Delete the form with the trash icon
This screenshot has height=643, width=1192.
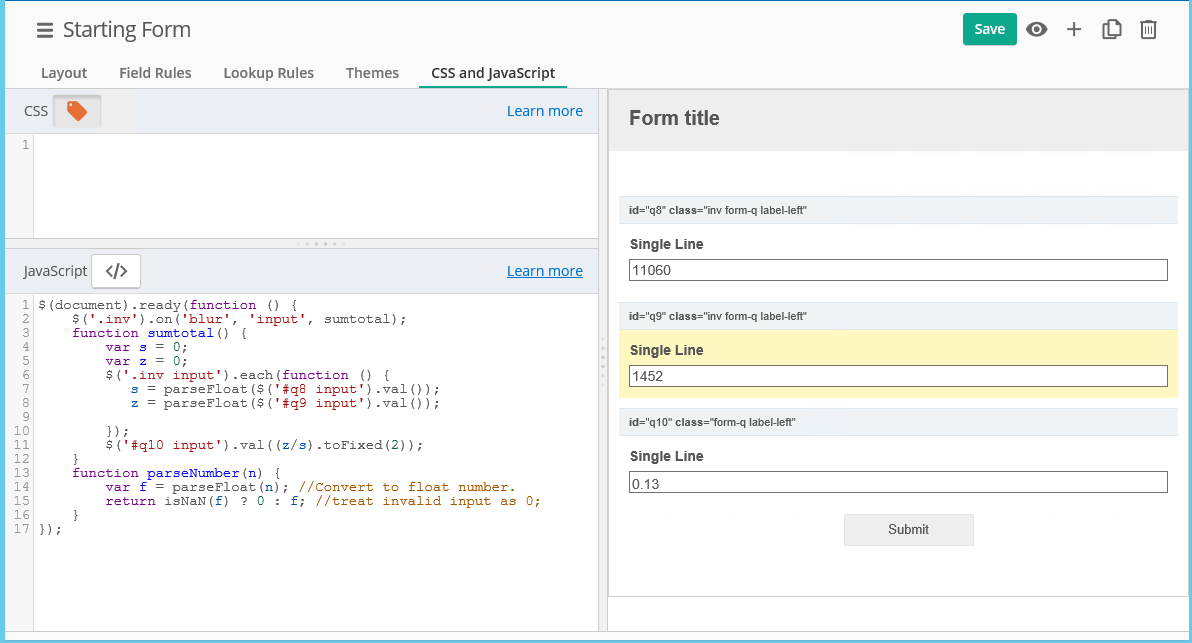[1149, 29]
